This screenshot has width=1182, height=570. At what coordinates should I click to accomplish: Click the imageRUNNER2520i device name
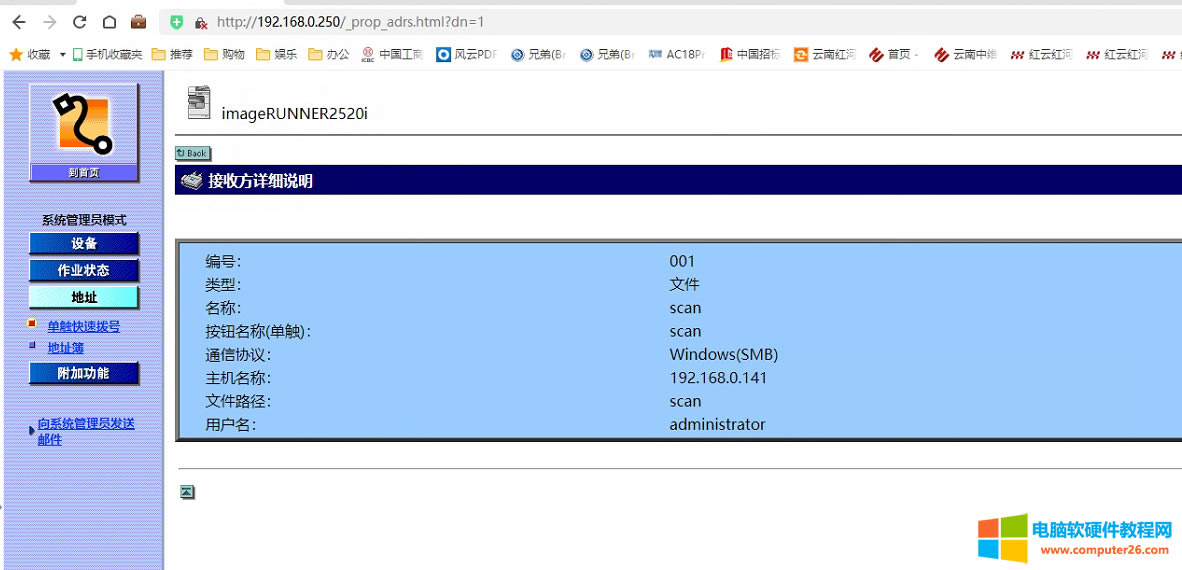295,114
